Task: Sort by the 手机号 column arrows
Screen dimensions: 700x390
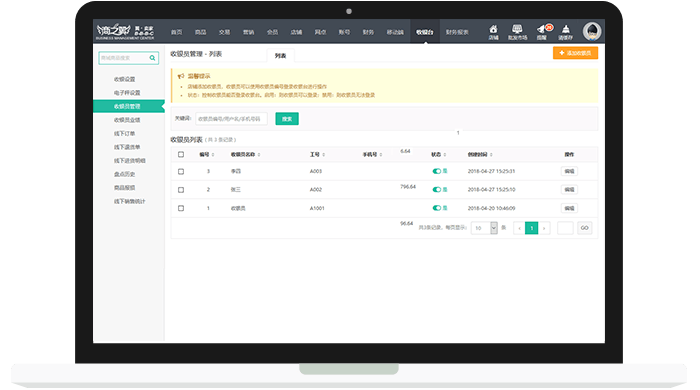Action: (x=381, y=155)
